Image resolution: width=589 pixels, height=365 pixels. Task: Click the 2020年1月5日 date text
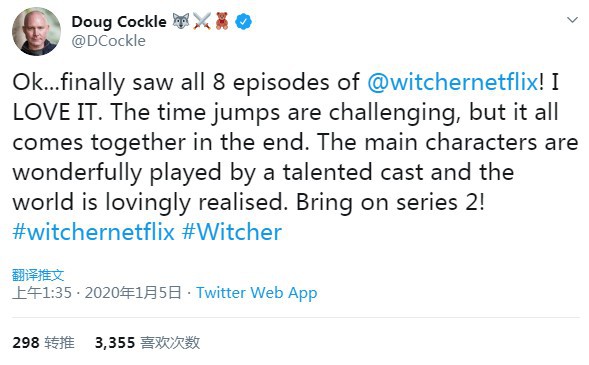click(133, 293)
